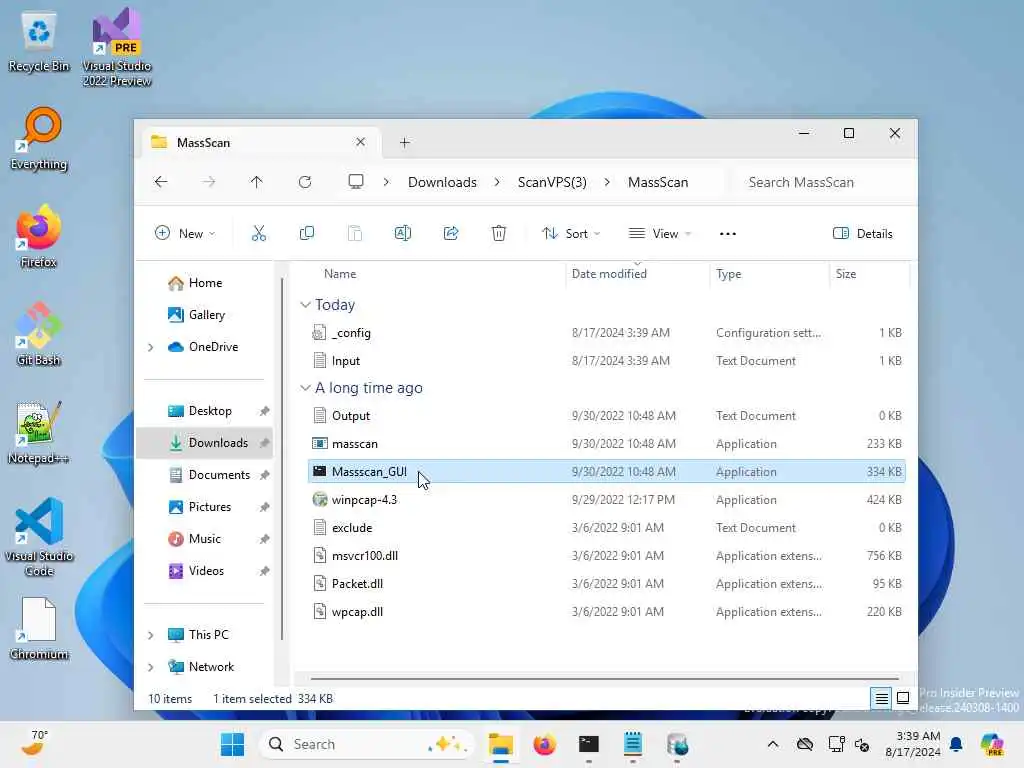Expand Network tree node
This screenshot has height=768, width=1024.
tap(151, 667)
